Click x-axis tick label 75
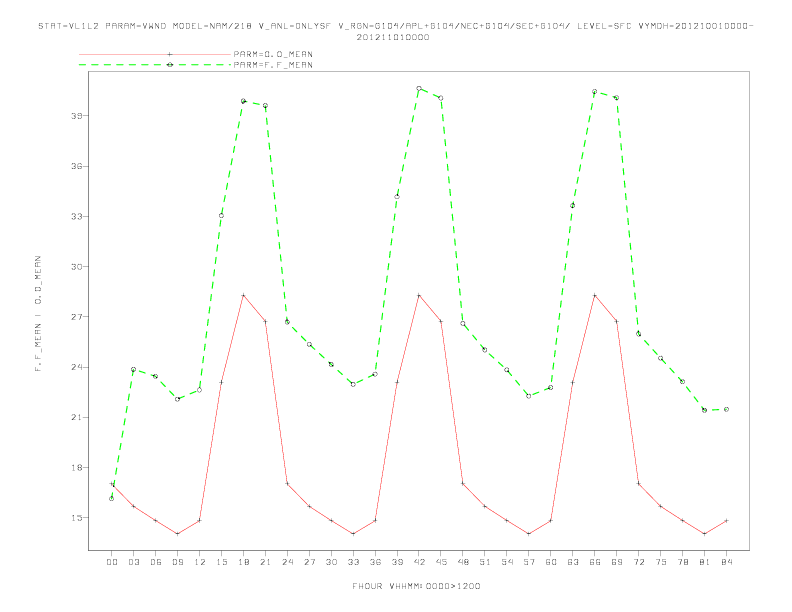This screenshot has width=792, height=612. pos(661,562)
